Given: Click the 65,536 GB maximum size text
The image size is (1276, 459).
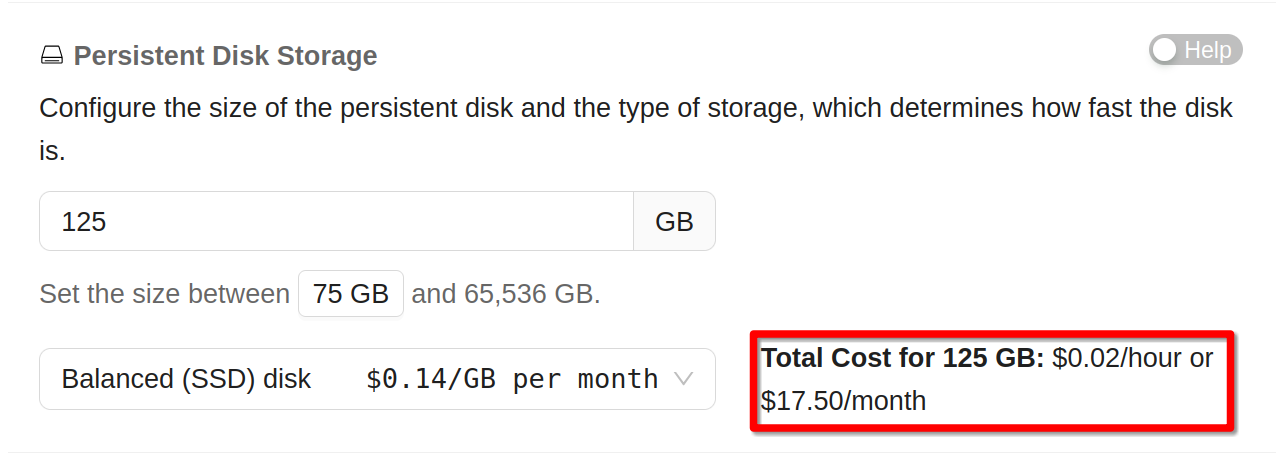Looking at the screenshot, I should click(x=532, y=294).
